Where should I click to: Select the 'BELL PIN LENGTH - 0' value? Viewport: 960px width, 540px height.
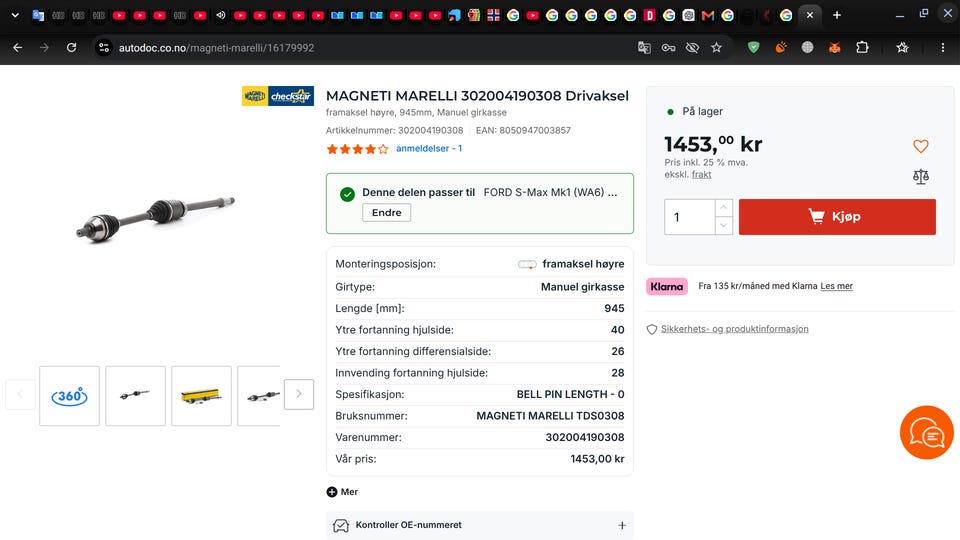[571, 394]
